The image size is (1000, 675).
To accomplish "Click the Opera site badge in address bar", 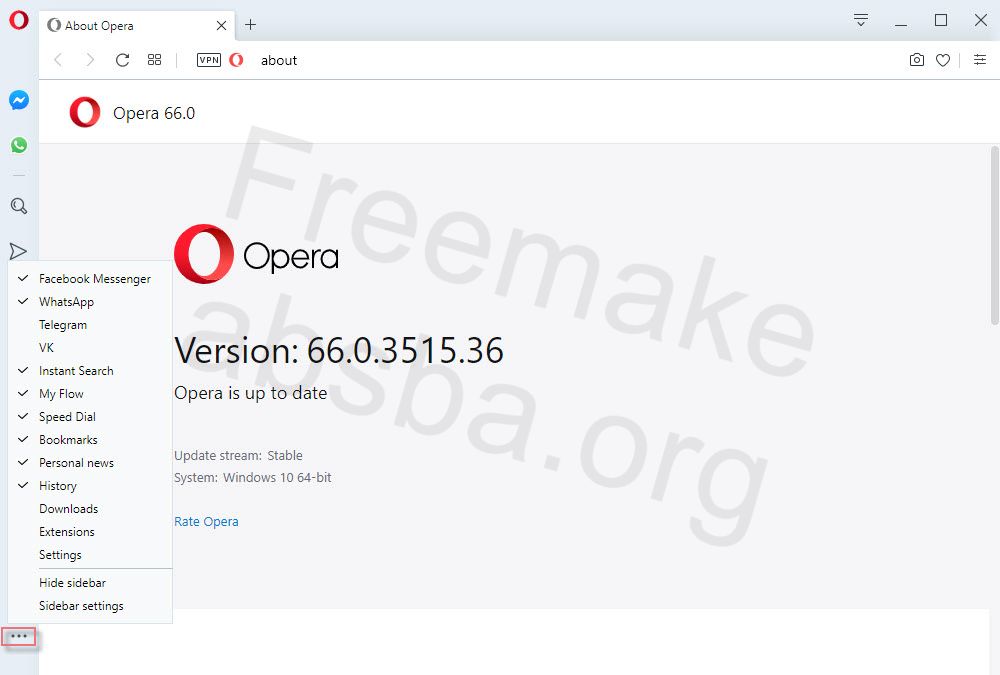I will pos(236,60).
